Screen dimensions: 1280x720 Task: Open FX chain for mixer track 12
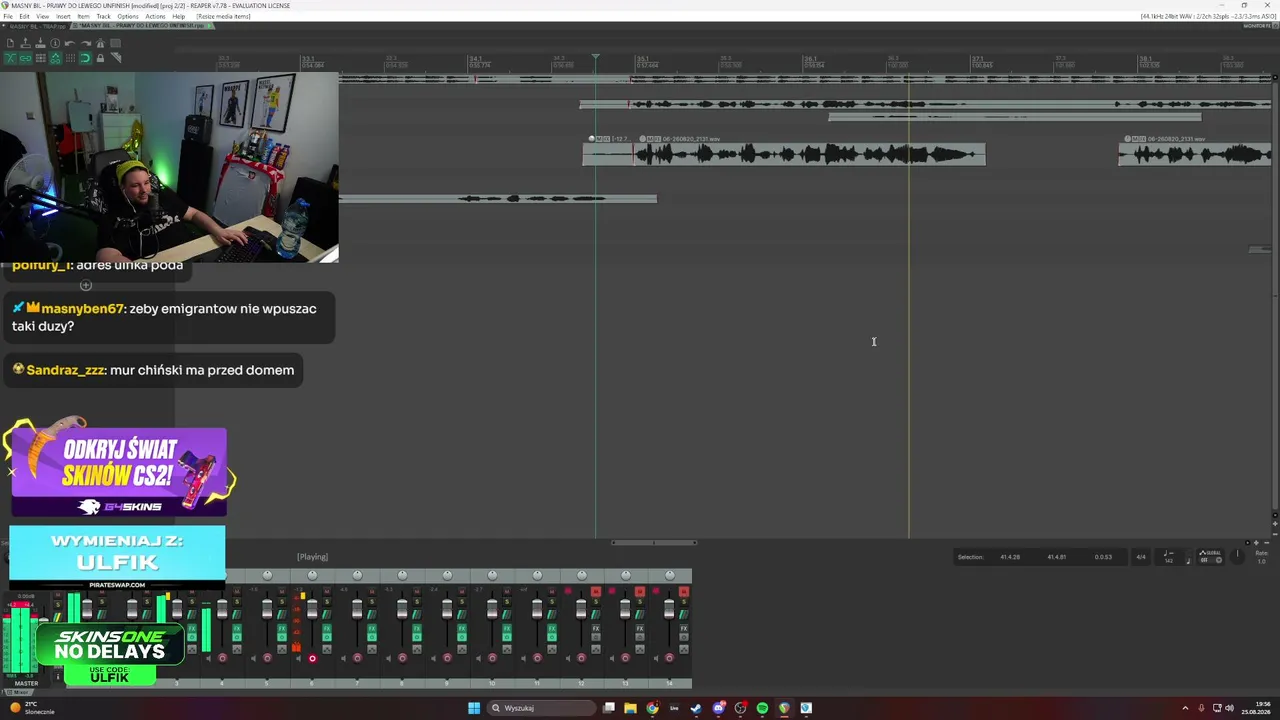(x=595, y=629)
